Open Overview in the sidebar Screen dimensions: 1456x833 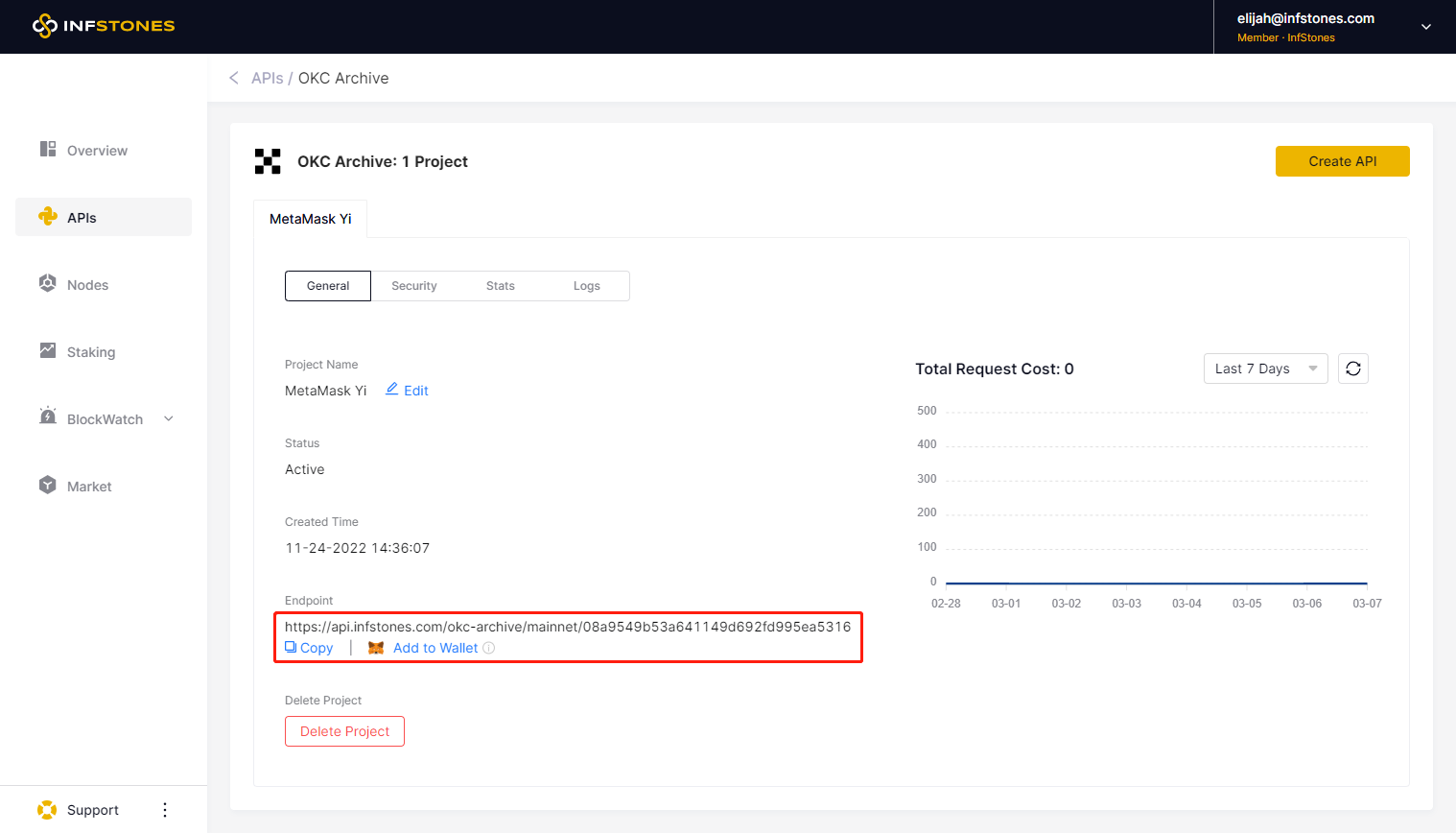(104, 150)
